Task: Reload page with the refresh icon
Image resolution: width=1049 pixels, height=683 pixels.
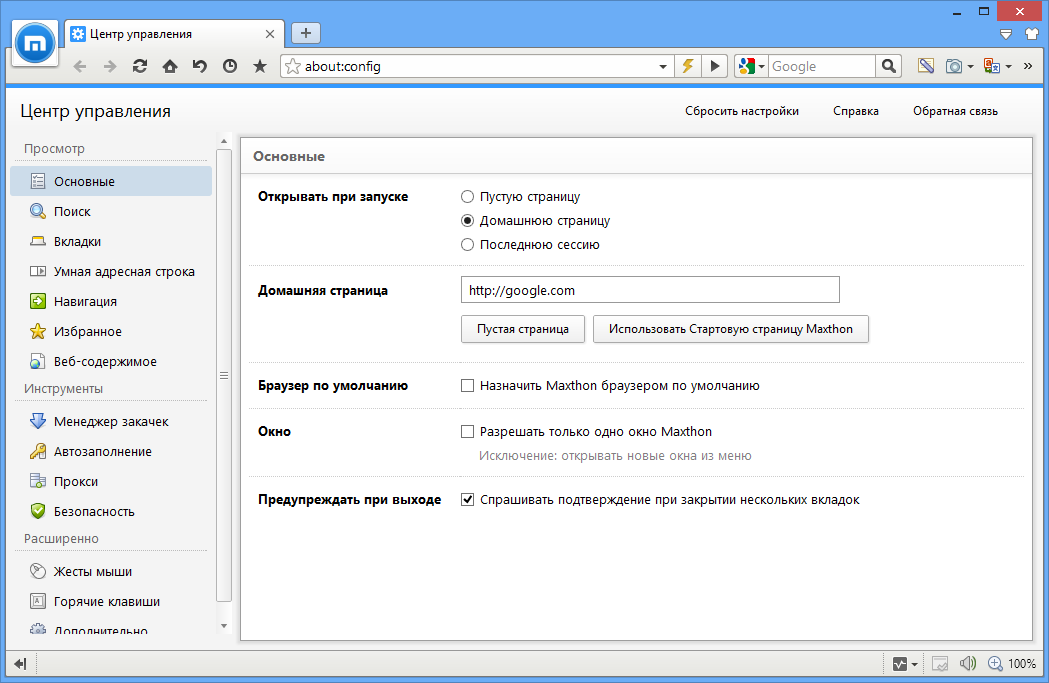Action: pyautogui.click(x=140, y=67)
